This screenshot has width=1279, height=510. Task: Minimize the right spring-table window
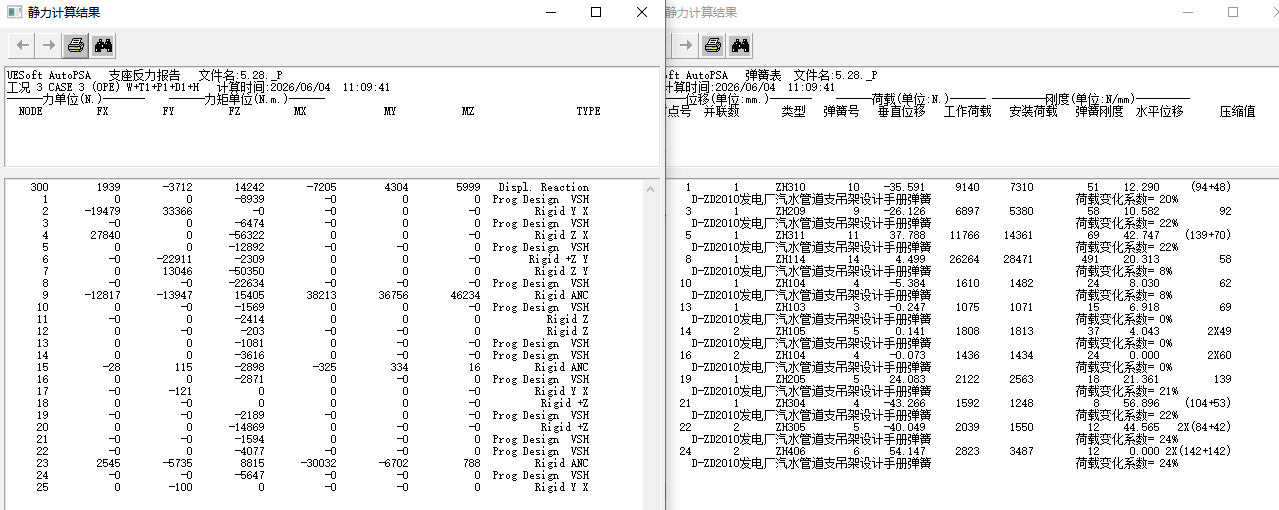1187,13
